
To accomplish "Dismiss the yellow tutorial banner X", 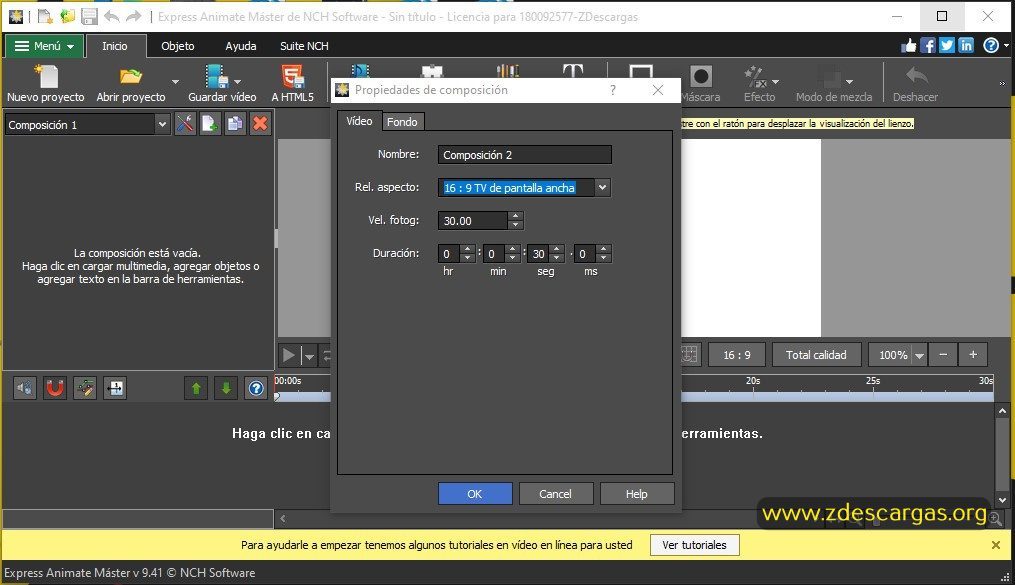I will click(996, 545).
